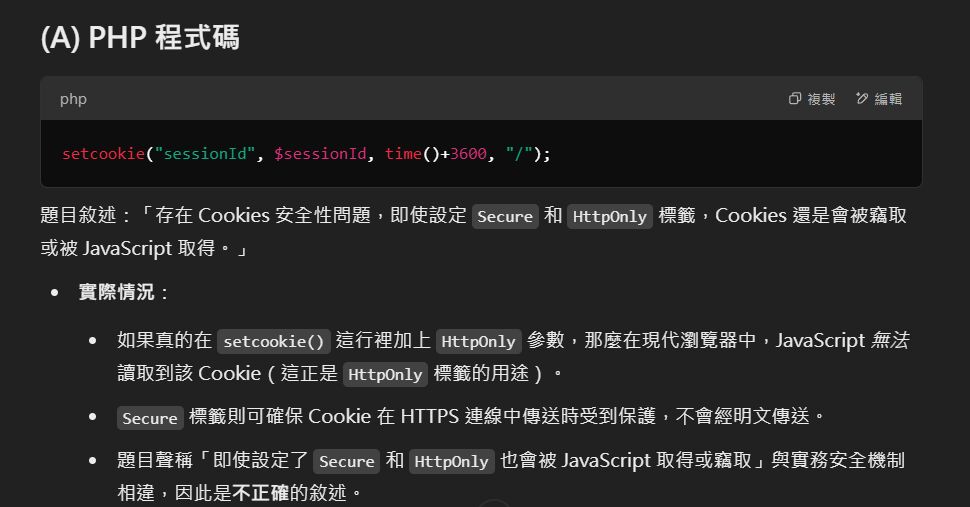Click the HttpOnly chip in the 題目聲稱 bullet

pos(451,461)
